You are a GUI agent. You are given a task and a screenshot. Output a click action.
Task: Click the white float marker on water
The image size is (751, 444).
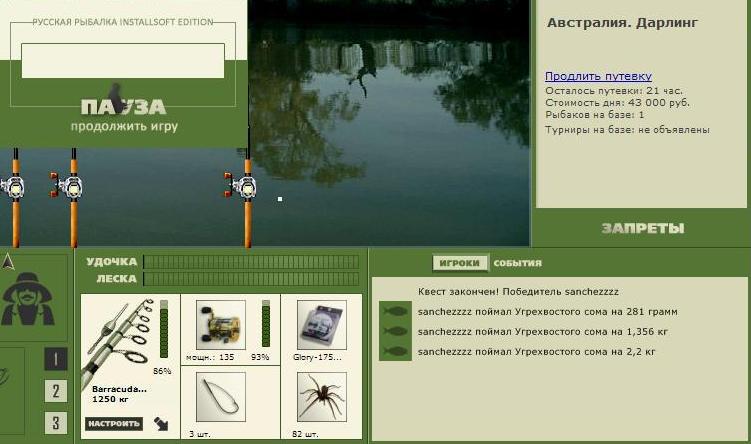(280, 199)
